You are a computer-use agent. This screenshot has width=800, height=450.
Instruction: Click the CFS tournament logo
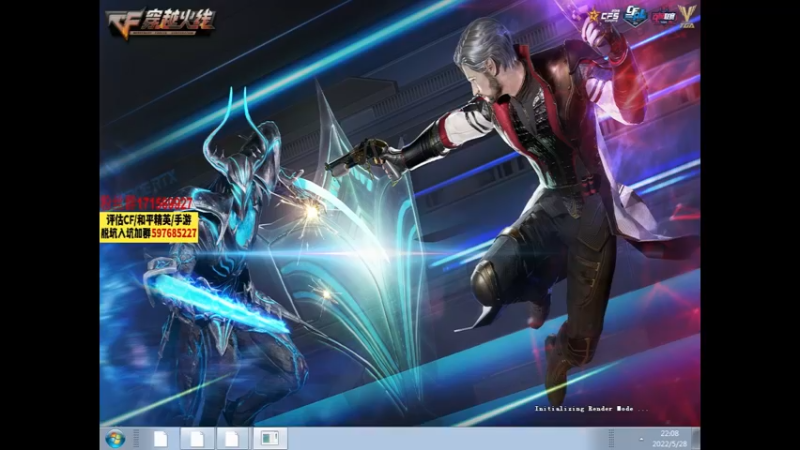tap(604, 15)
